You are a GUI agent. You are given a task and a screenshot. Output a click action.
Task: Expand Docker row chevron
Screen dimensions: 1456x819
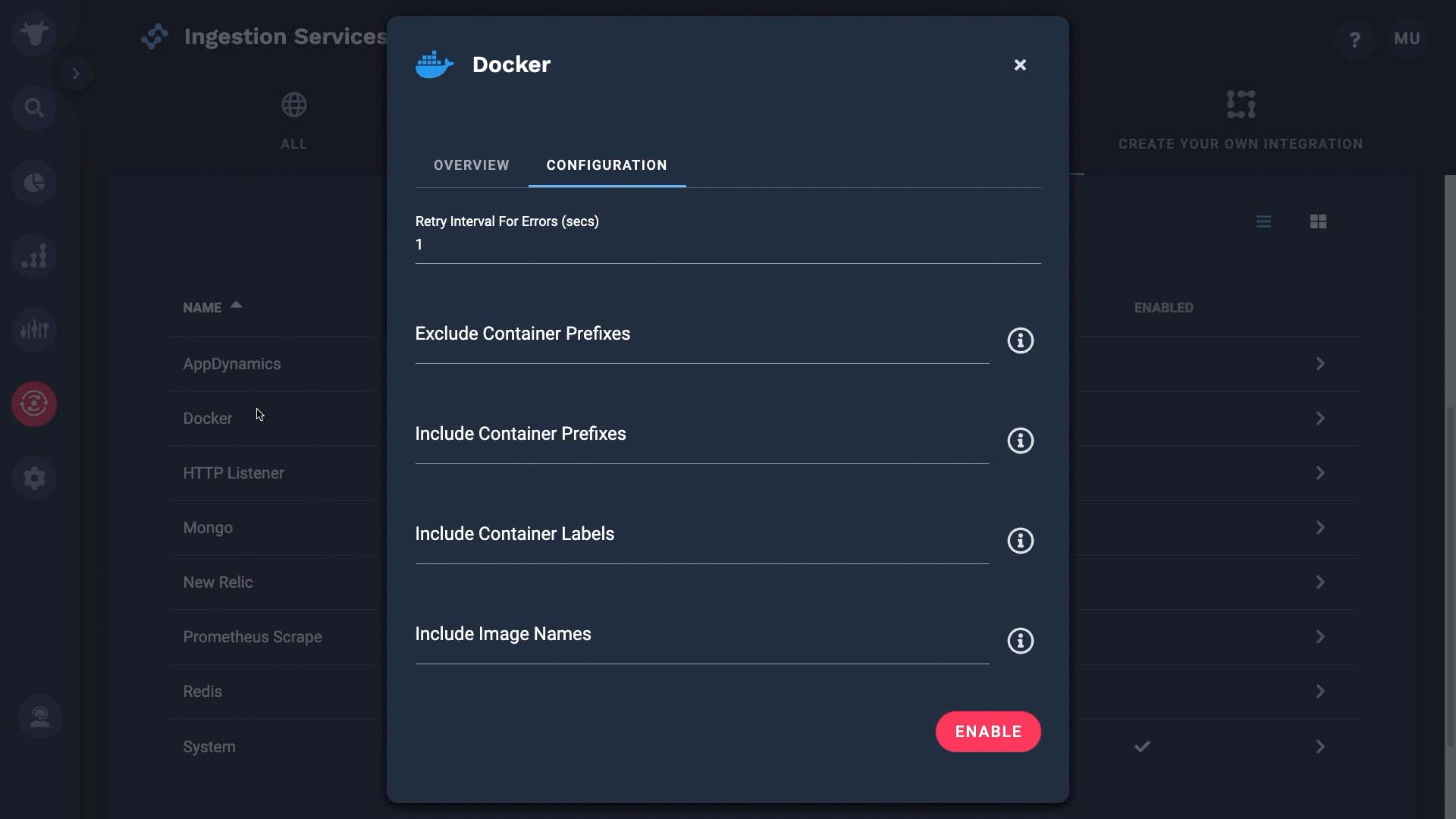[x=1320, y=419]
